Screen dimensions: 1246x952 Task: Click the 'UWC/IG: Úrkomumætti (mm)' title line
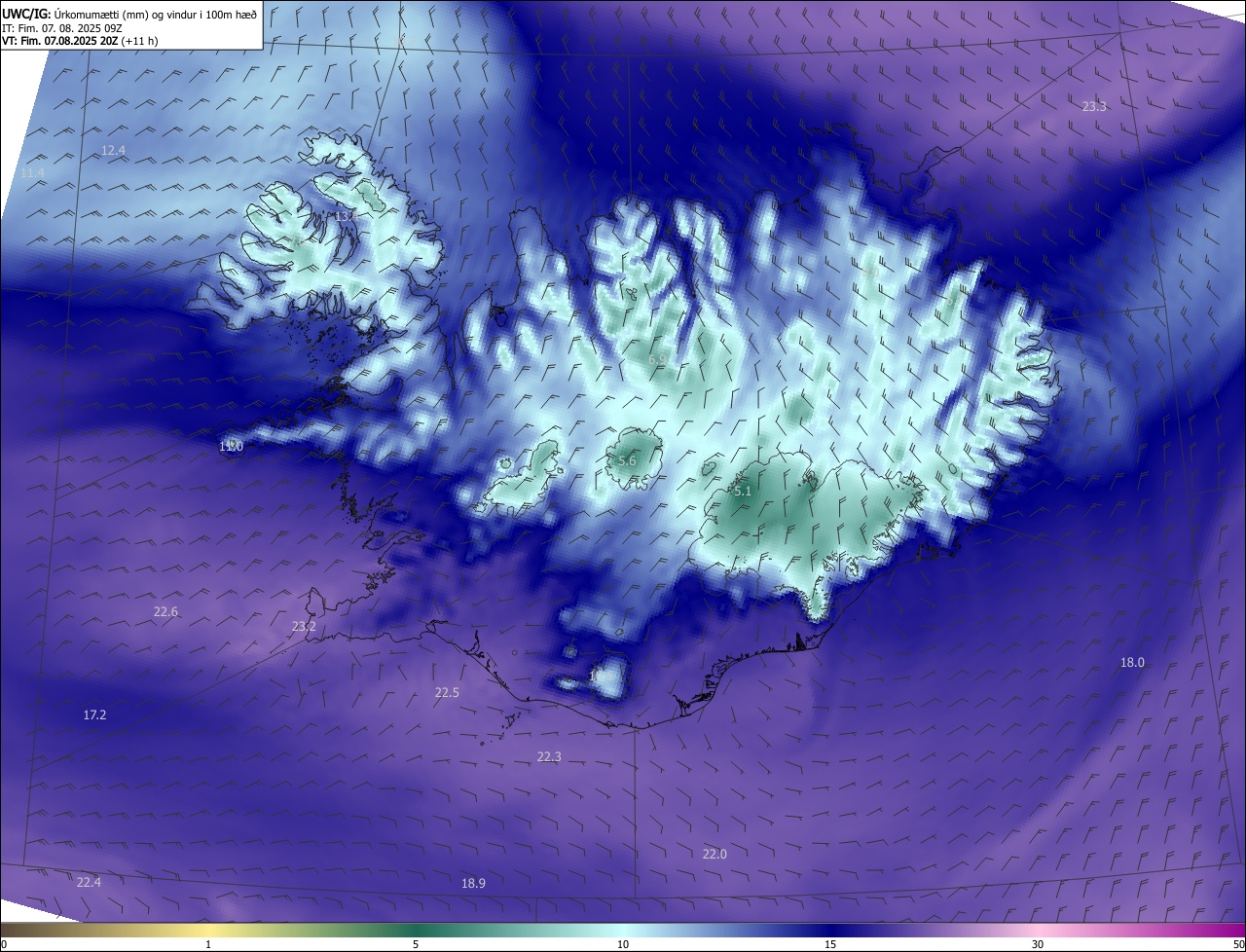pos(129,15)
